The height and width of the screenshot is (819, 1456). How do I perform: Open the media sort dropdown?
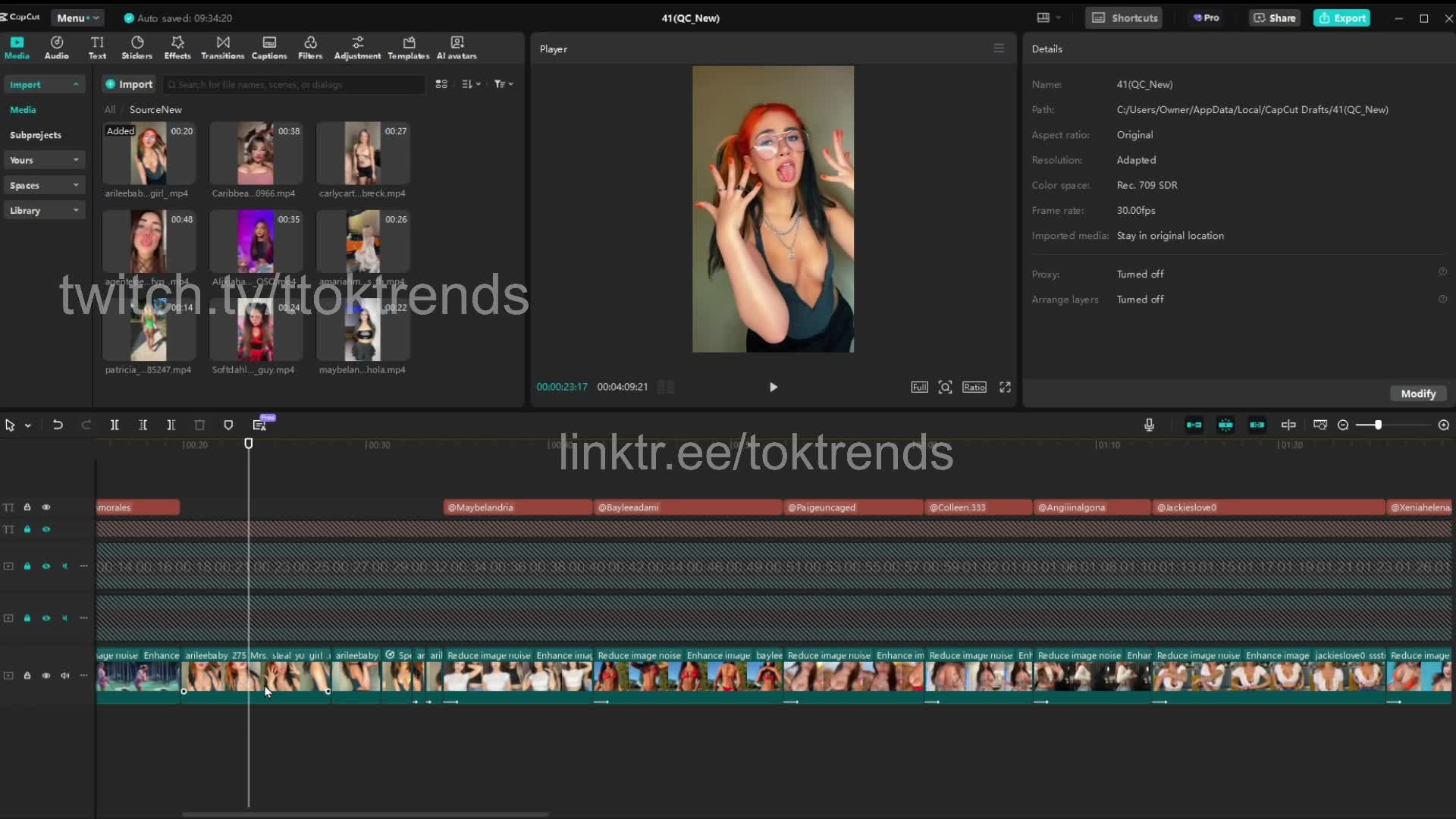471,84
